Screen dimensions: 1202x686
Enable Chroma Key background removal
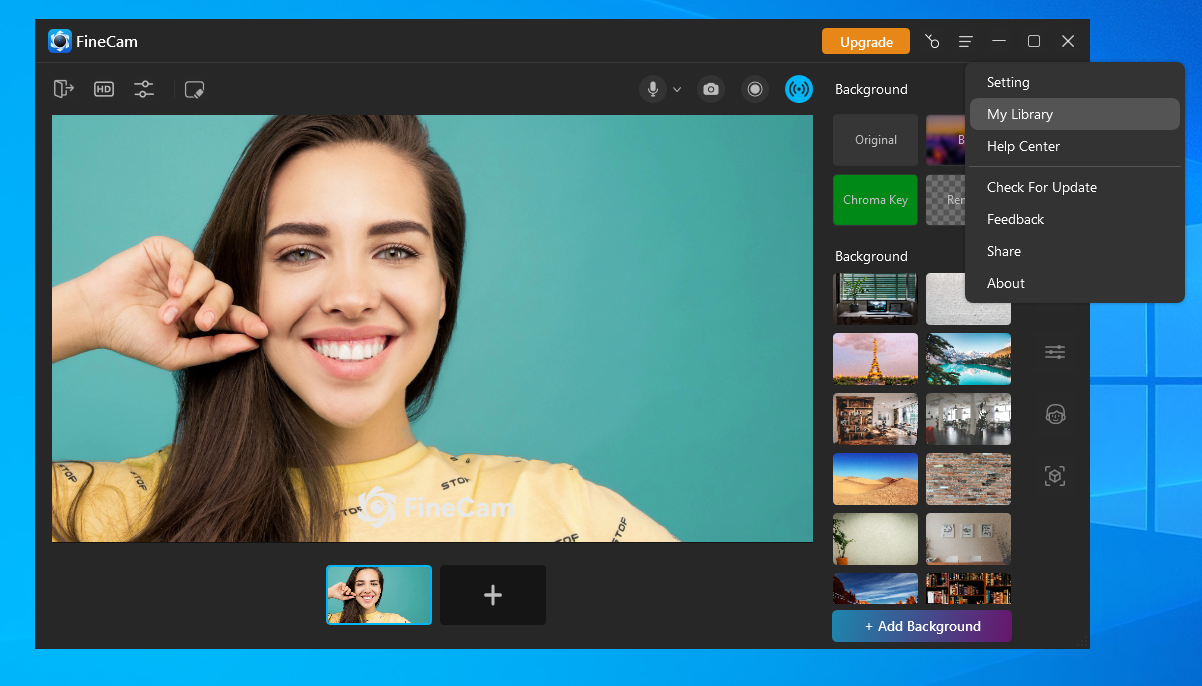pyautogui.click(x=875, y=200)
